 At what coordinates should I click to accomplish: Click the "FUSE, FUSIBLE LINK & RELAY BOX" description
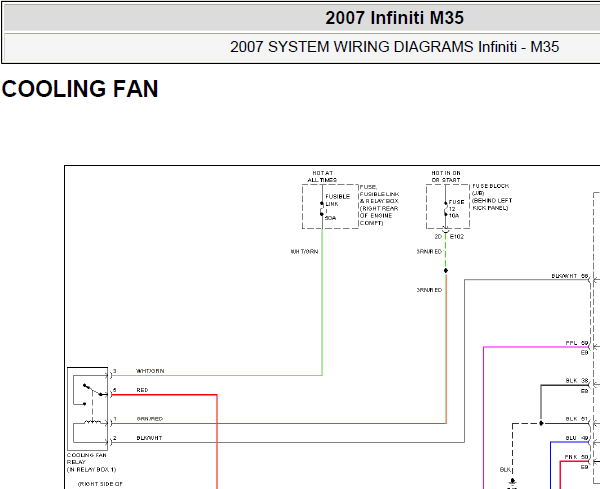379,205
